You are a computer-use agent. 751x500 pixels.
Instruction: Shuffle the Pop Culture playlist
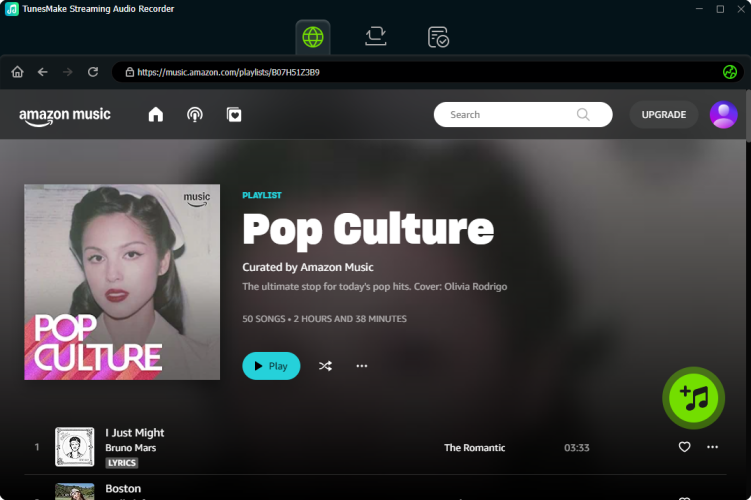[x=325, y=366]
